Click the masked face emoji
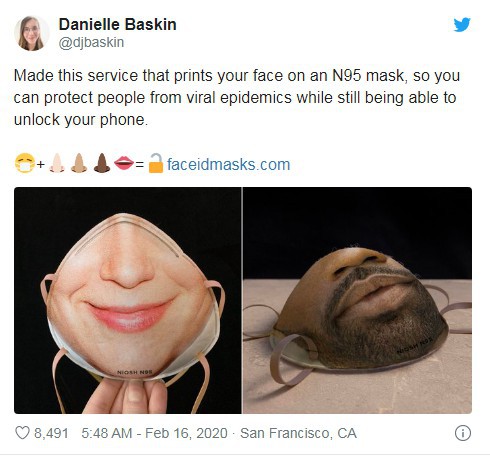Viewport: 490px width, 461px height. click(25, 163)
